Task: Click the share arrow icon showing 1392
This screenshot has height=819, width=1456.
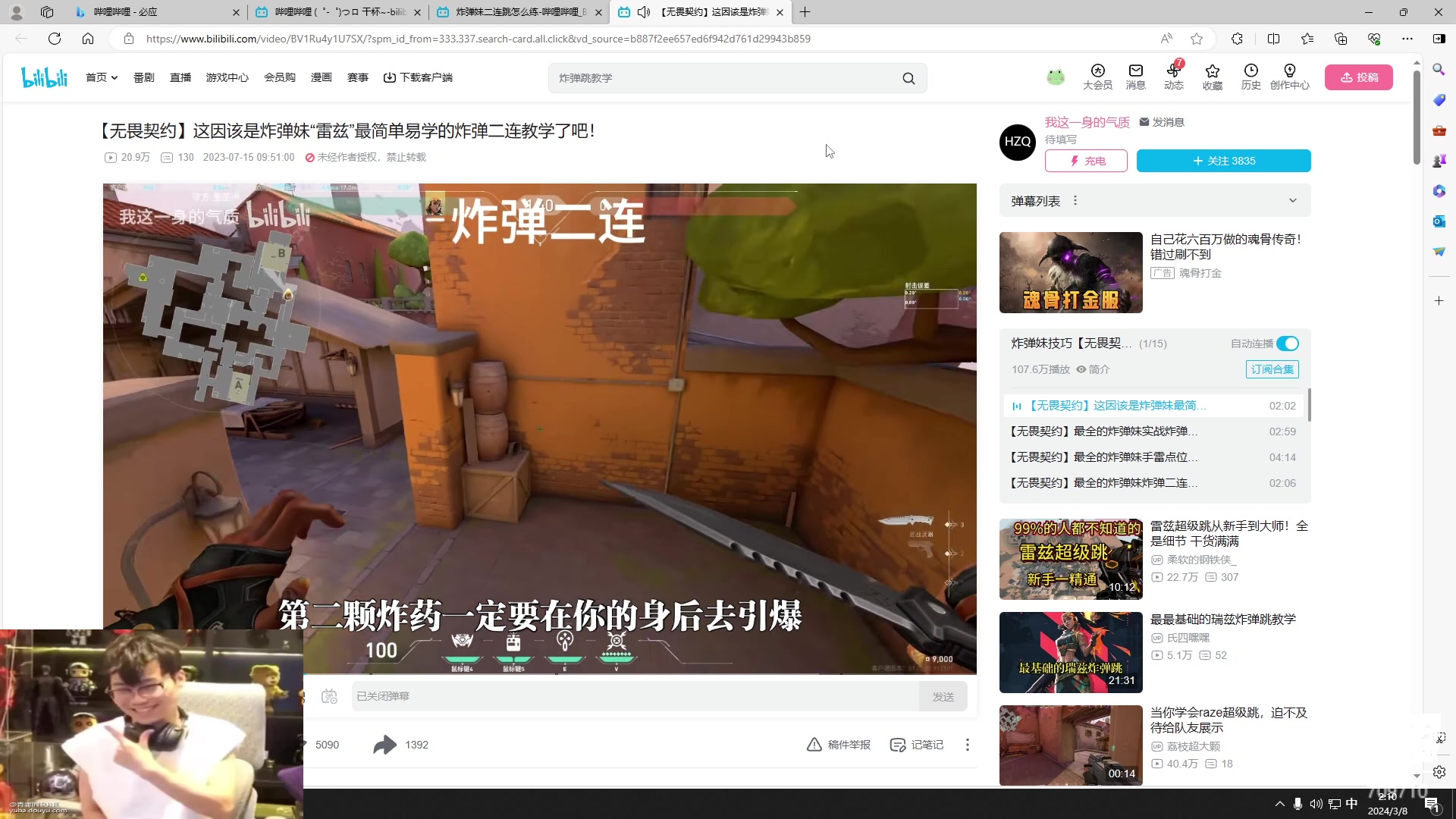Action: 385,745
